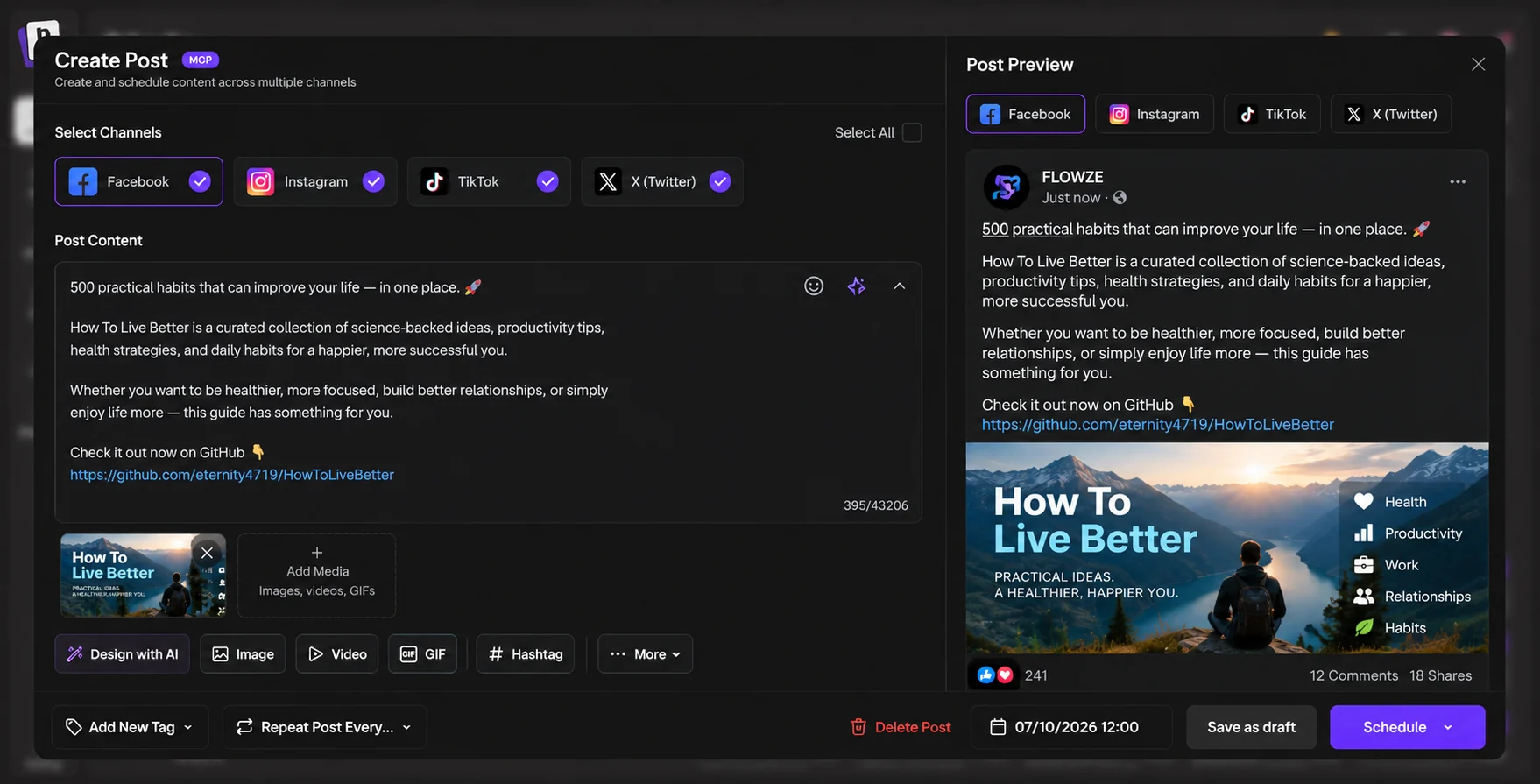
Task: Toggle the Select All checkbox
Action: coord(912,132)
